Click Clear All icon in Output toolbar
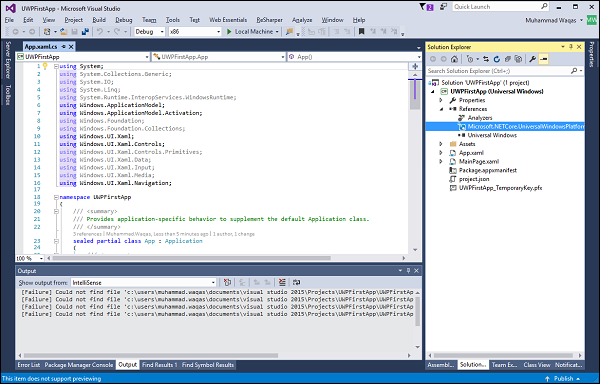600x384 pixels. pyautogui.click(x=282, y=283)
